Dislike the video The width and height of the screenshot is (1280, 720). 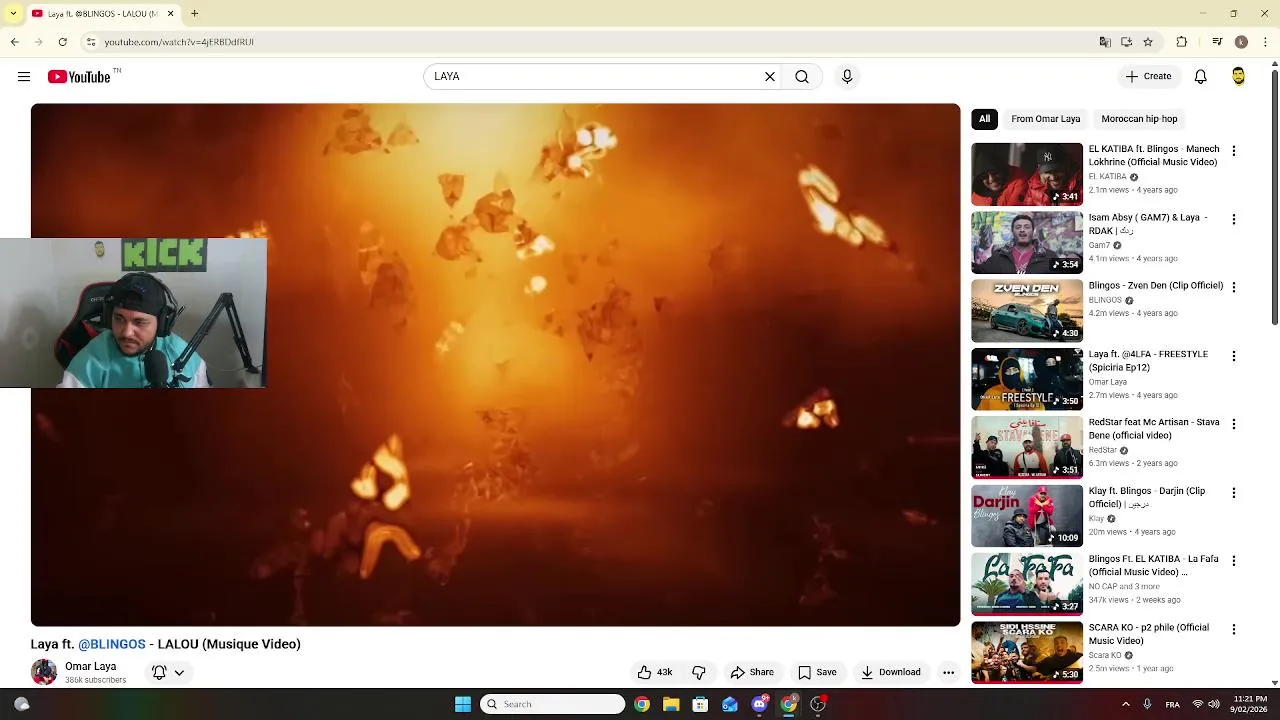[x=699, y=672]
